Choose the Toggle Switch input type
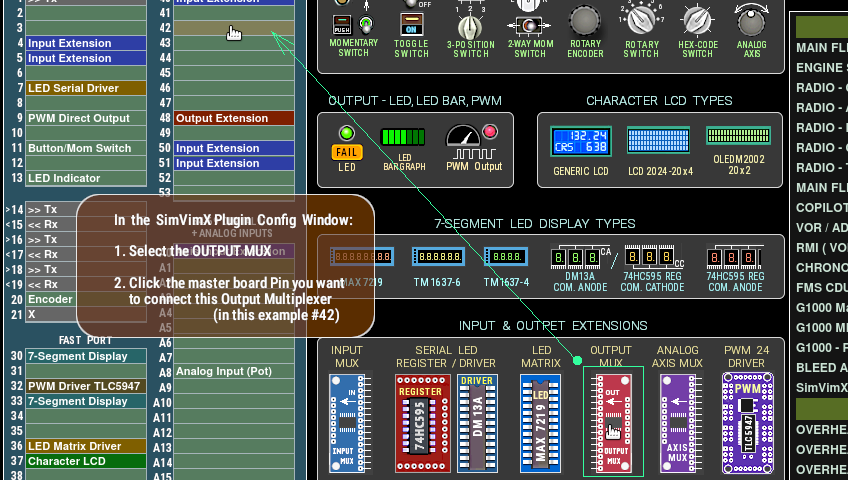 411,24
